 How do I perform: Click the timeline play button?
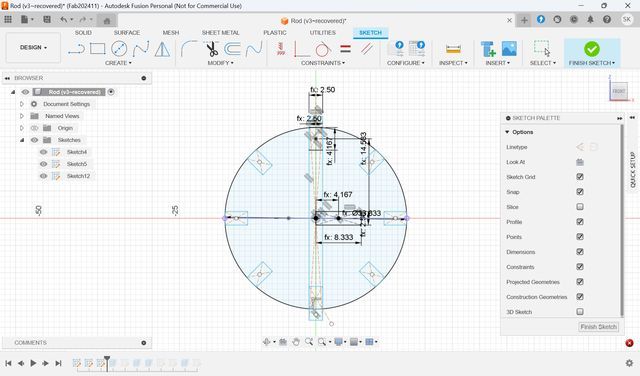point(33,363)
